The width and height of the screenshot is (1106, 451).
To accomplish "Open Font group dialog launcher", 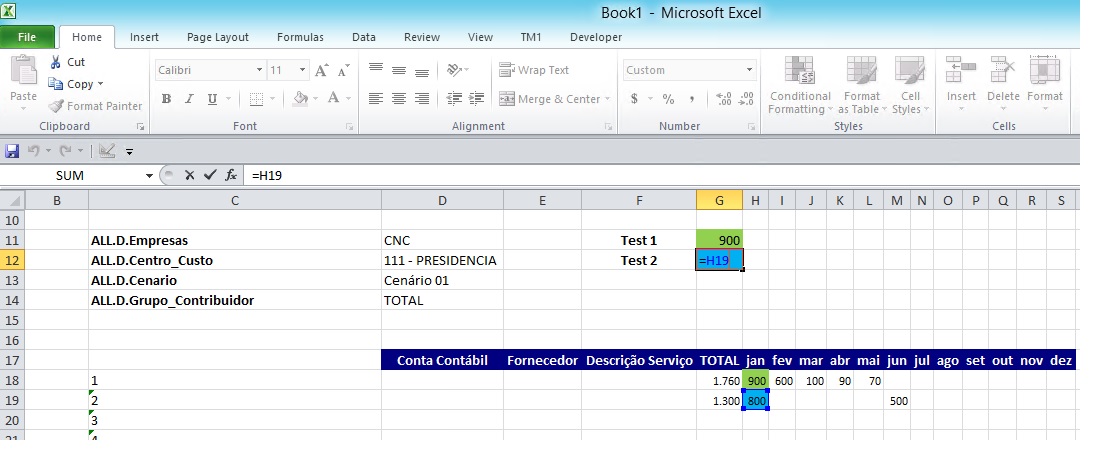I will coord(349,127).
